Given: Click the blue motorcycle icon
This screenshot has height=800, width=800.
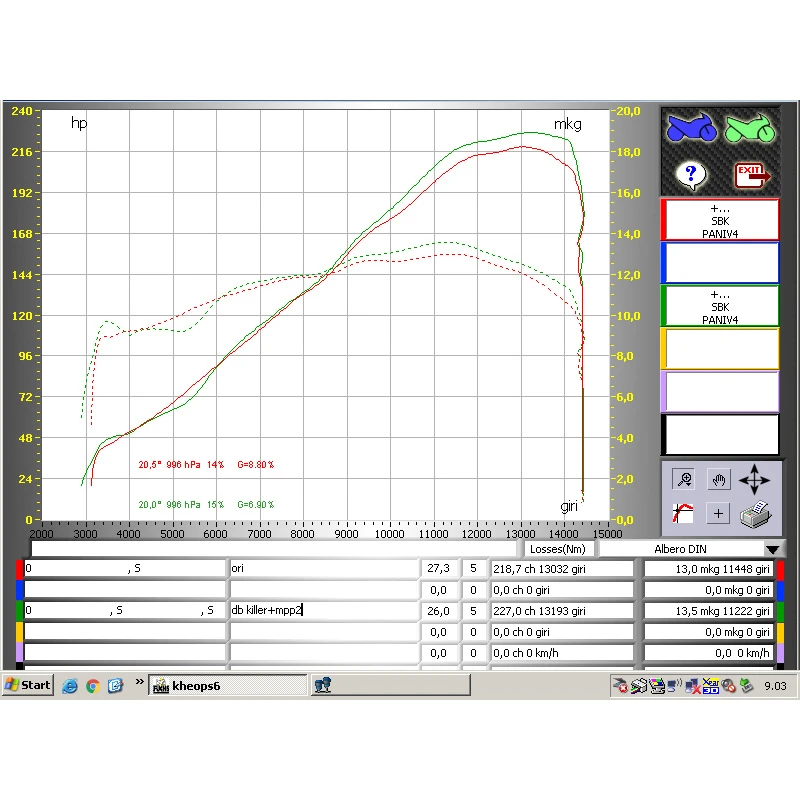Looking at the screenshot, I should pos(691,129).
